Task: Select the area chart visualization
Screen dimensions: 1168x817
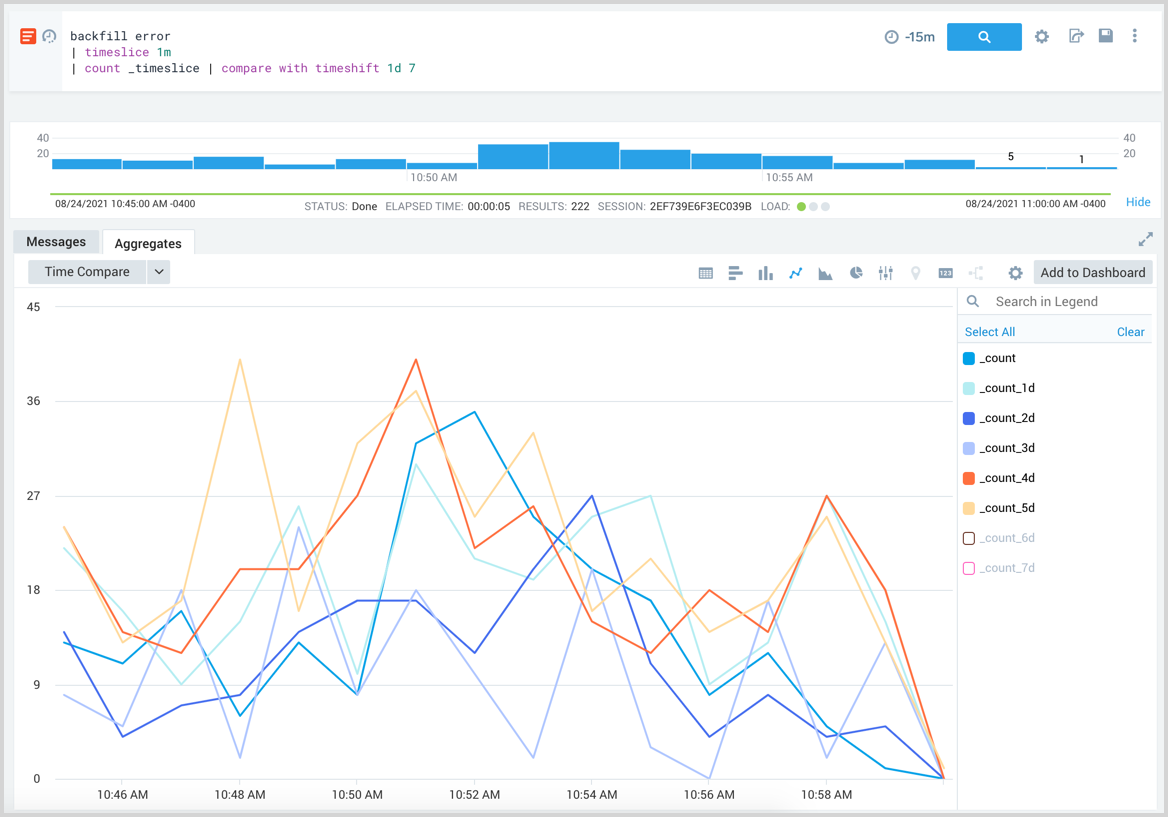Action: 825,272
